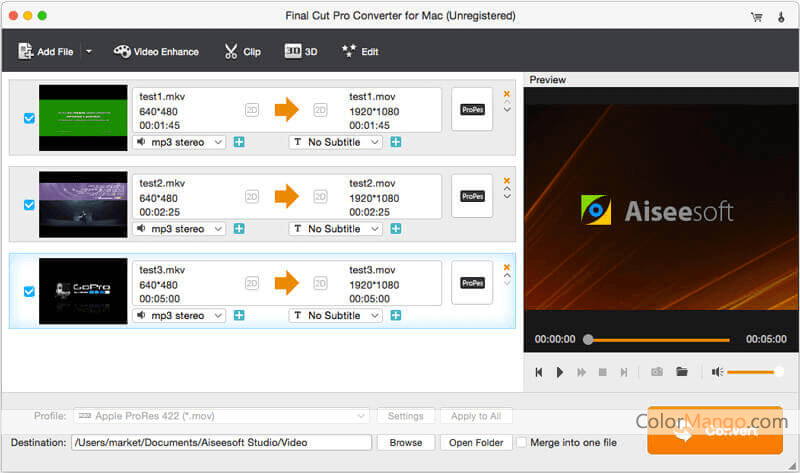Mute the preview with the speaker icon

point(717,372)
